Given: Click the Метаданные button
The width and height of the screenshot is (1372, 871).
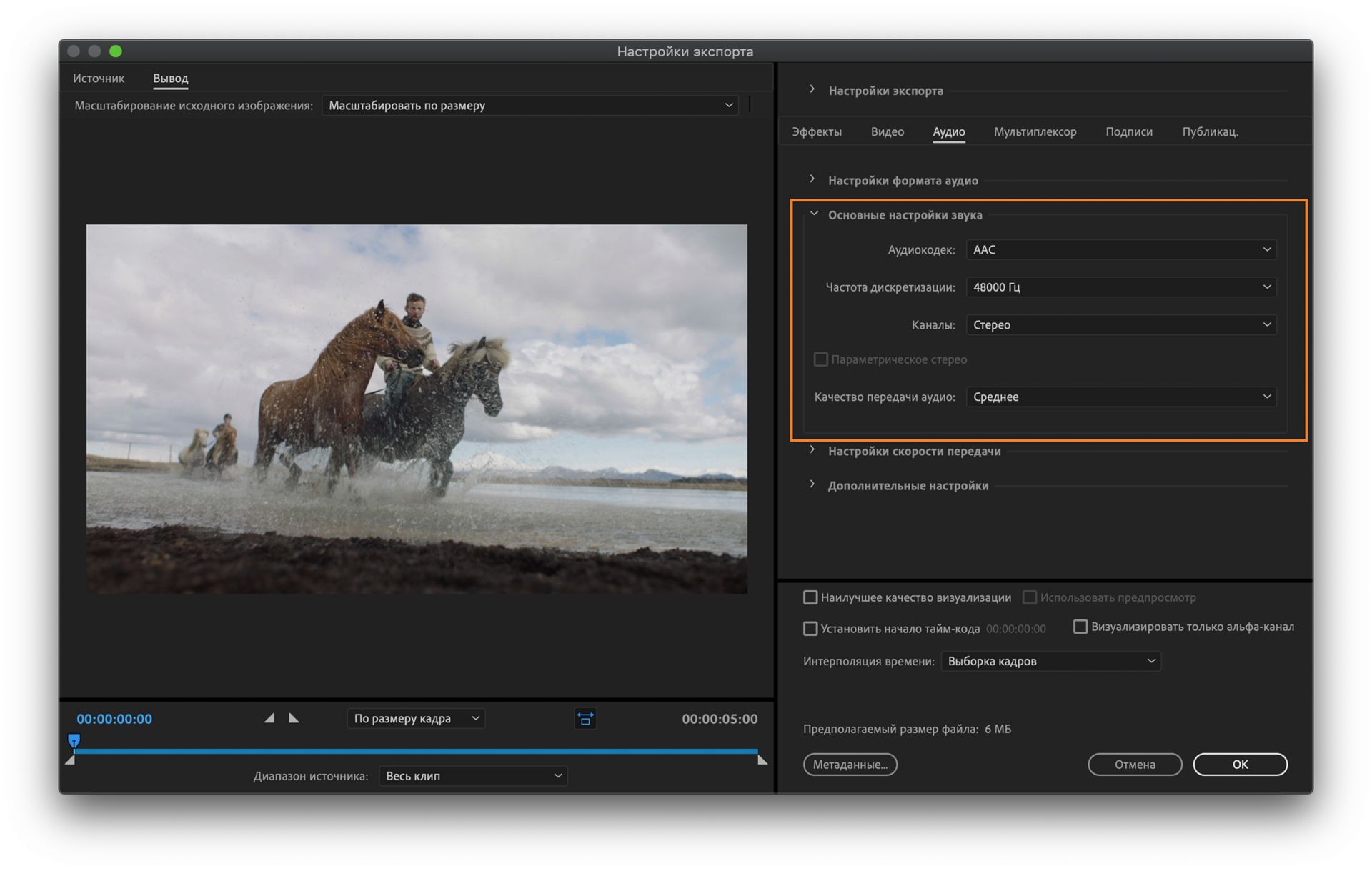Looking at the screenshot, I should point(850,765).
